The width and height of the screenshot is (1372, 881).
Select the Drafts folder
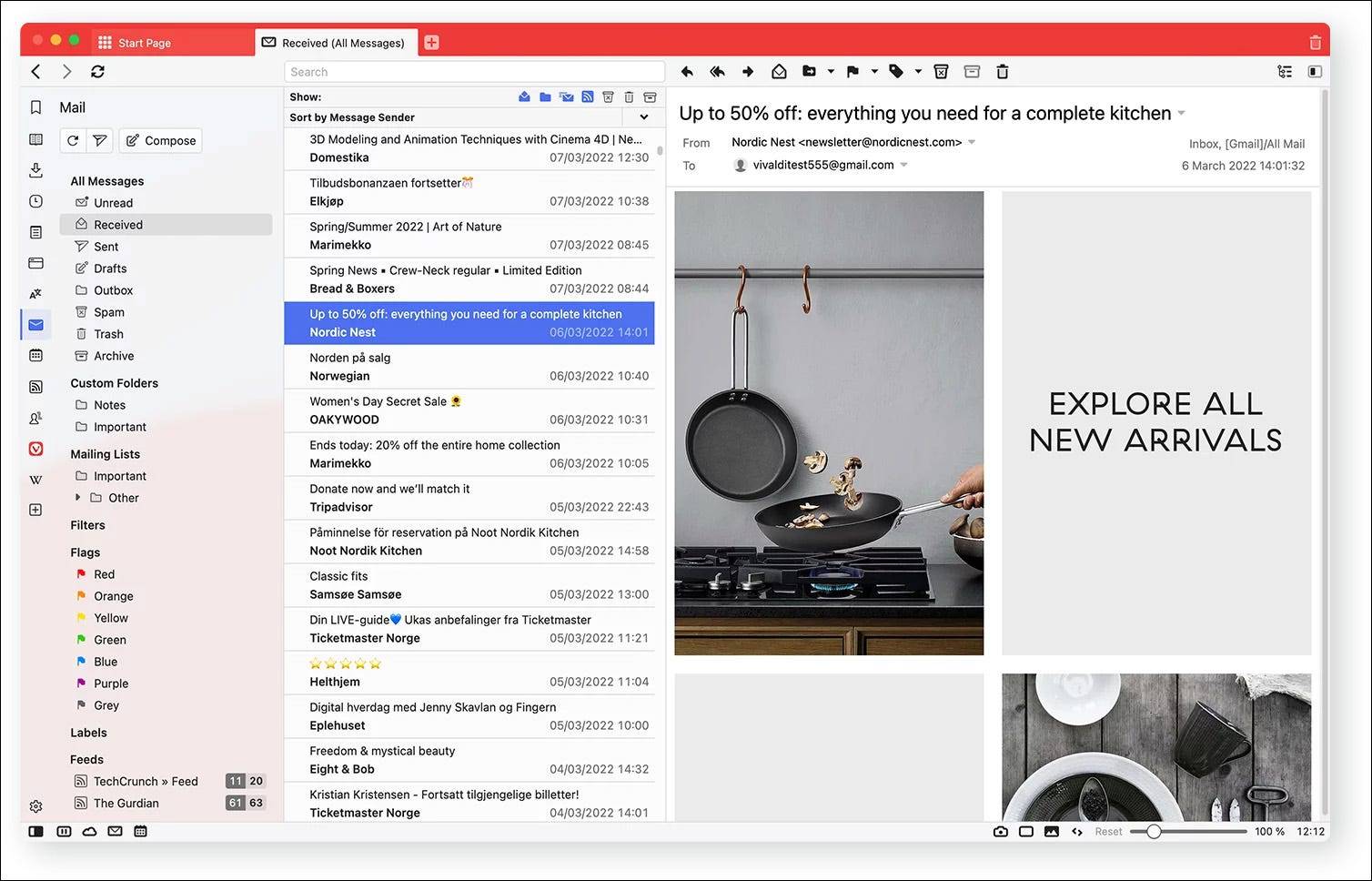coord(110,268)
